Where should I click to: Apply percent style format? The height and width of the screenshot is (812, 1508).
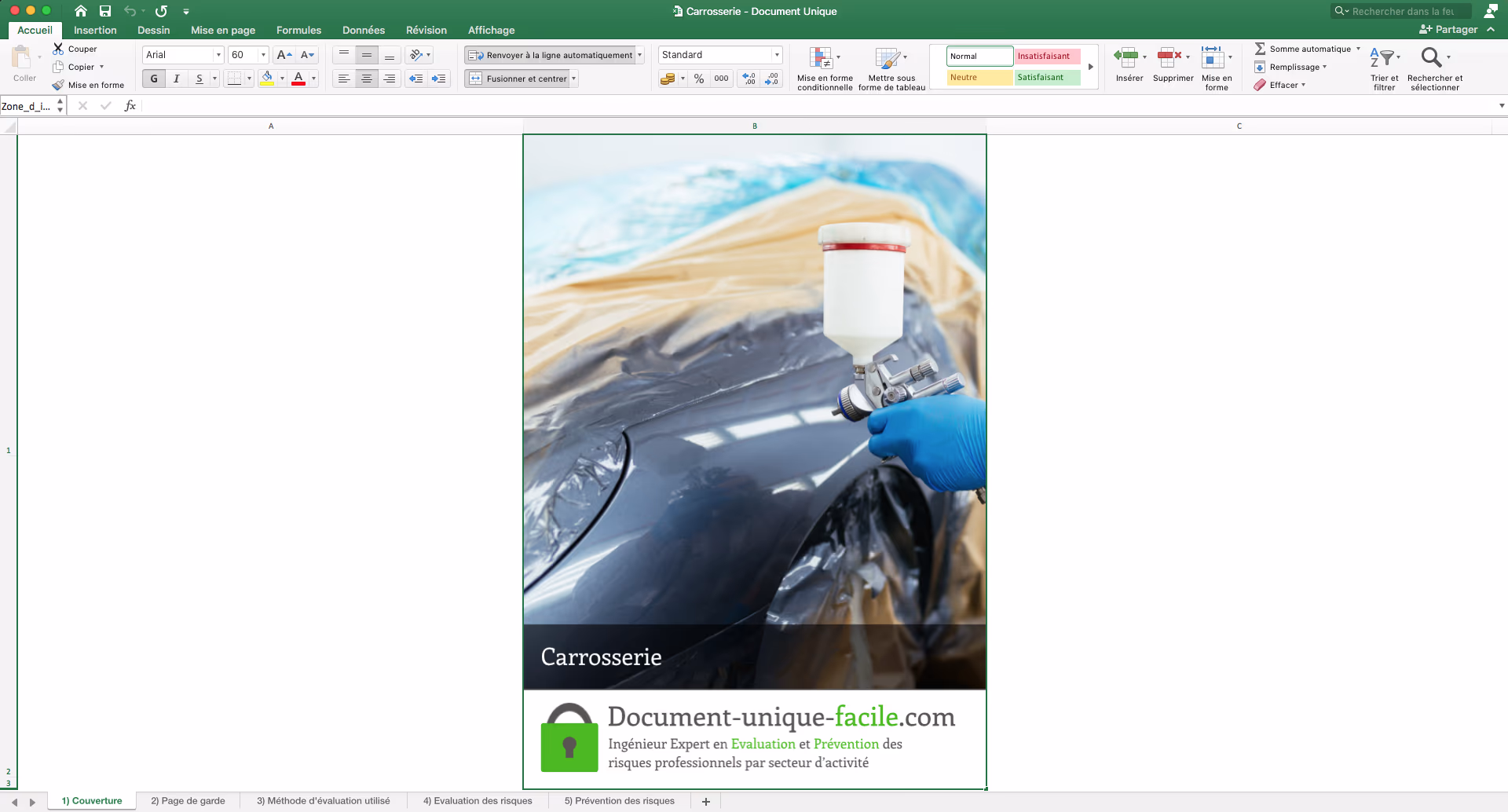point(699,79)
